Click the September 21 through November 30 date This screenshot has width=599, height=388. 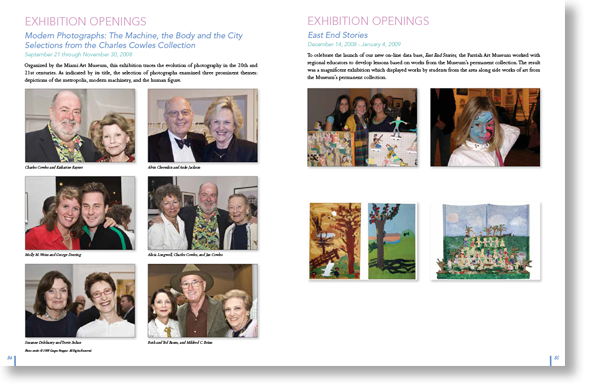[x=78, y=54]
